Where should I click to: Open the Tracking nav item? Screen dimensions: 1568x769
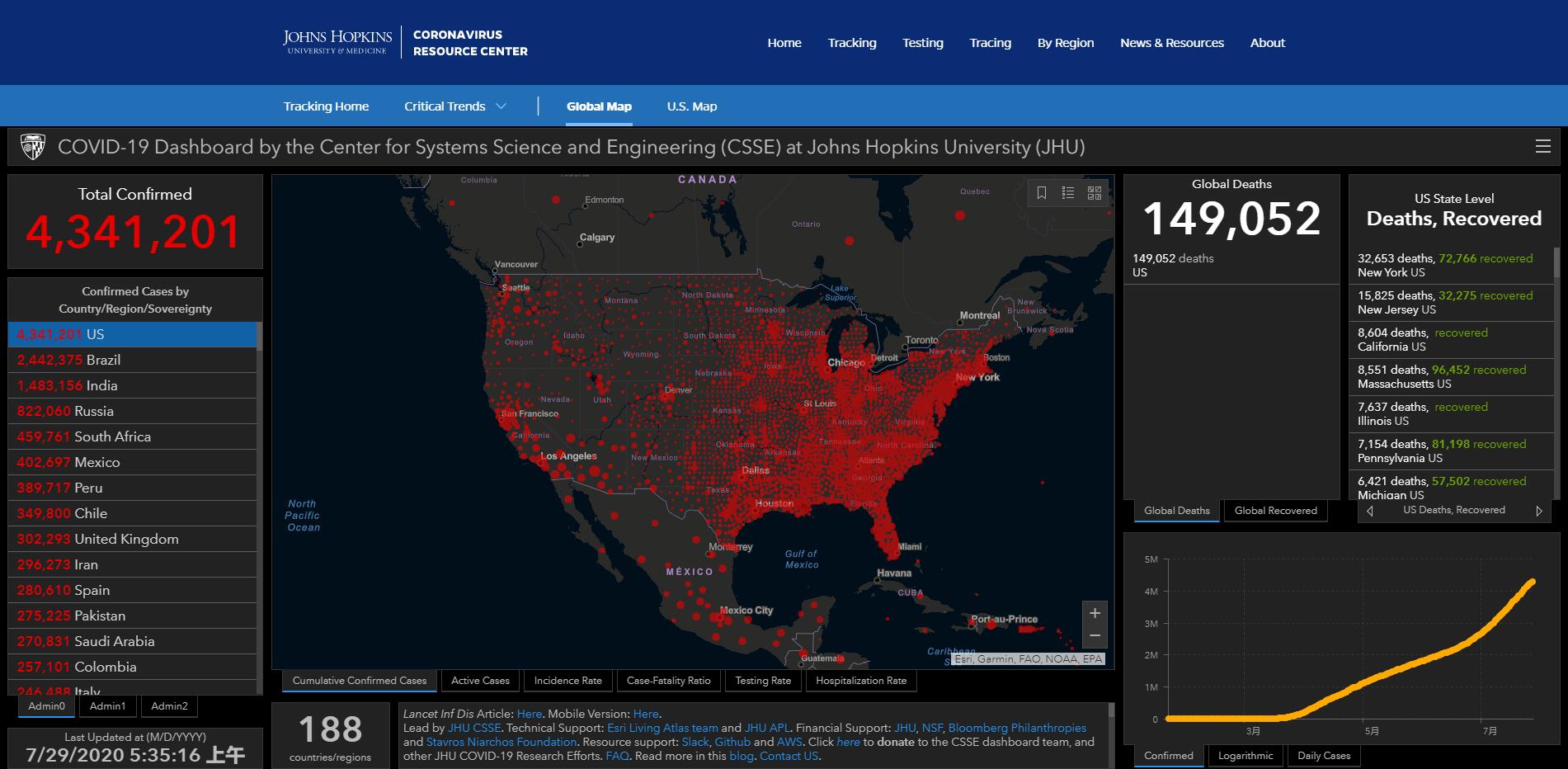[x=852, y=43]
